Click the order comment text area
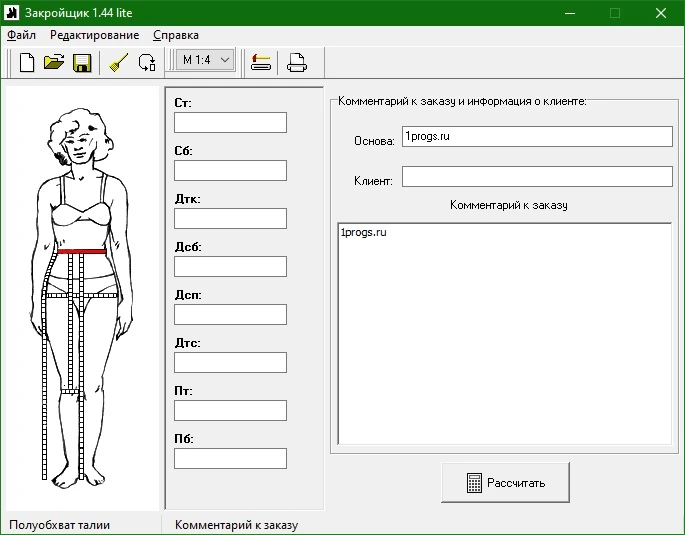The height and width of the screenshot is (535, 685). coord(505,334)
